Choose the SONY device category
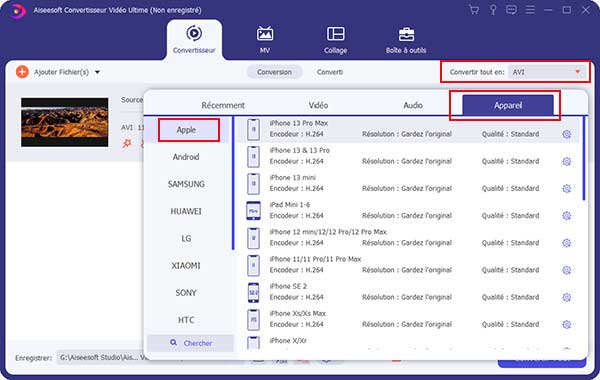This screenshot has width=600, height=380. (186, 293)
